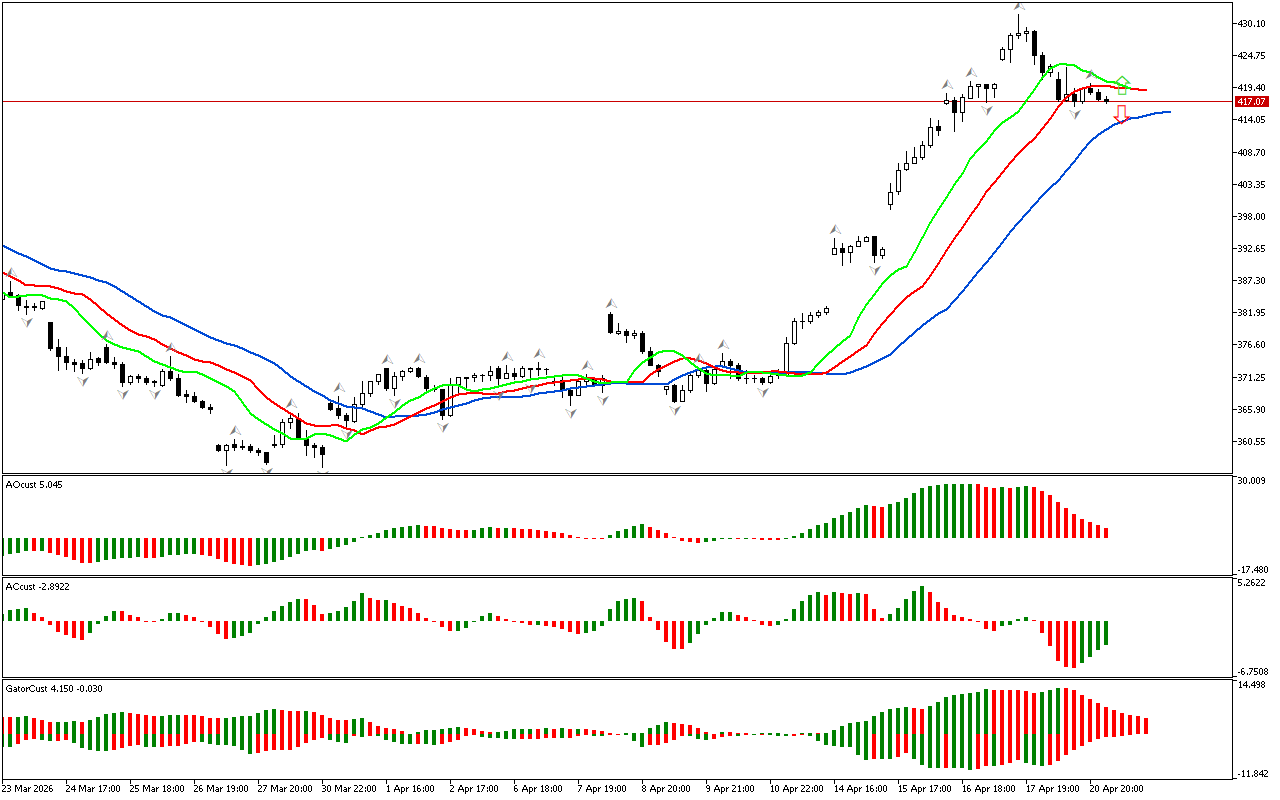This screenshot has height=800, width=1280.
Task: Select the up fractal above the highest candle
Action: pyautogui.click(x=1018, y=8)
